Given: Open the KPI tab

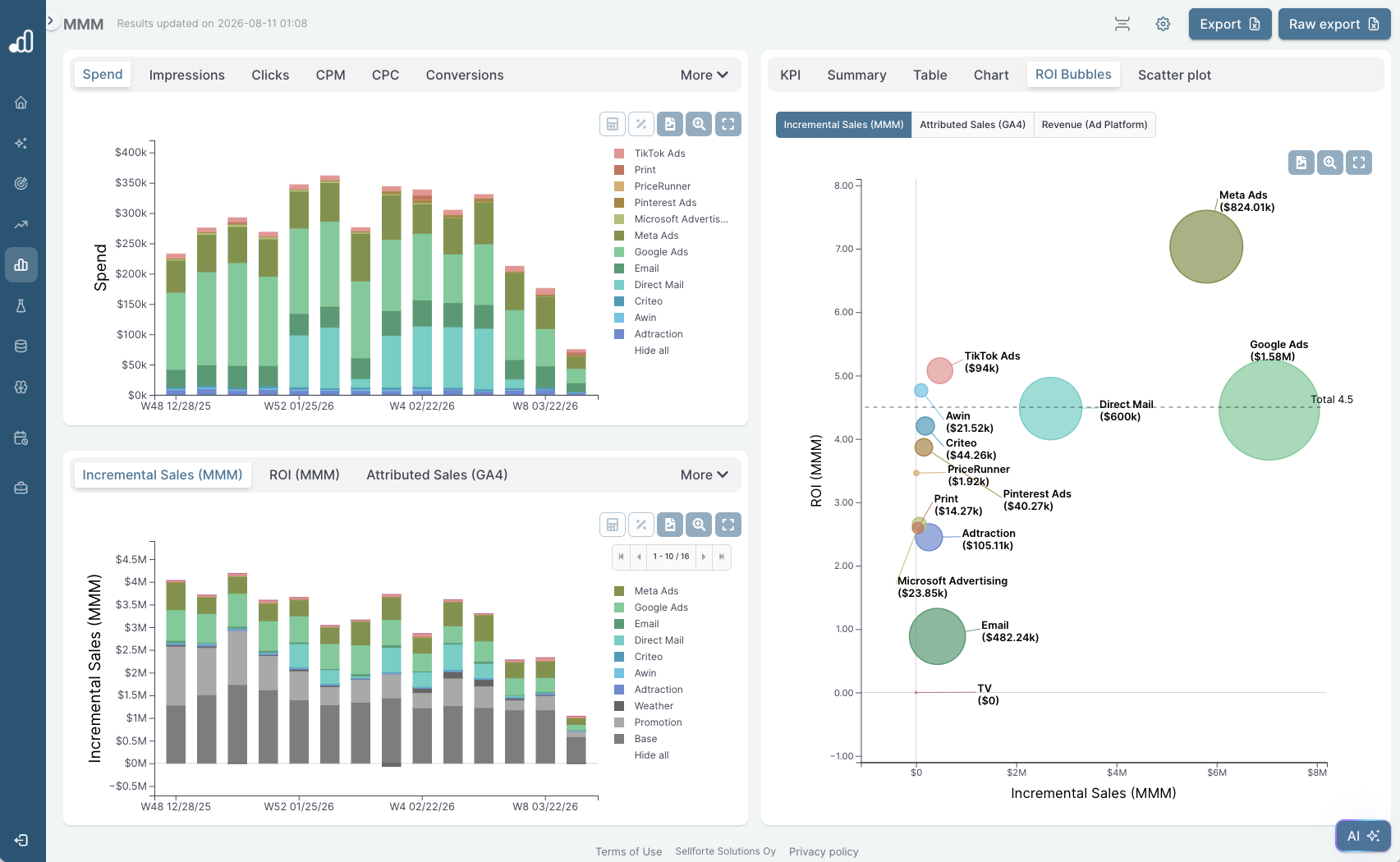Looking at the screenshot, I should pos(790,75).
